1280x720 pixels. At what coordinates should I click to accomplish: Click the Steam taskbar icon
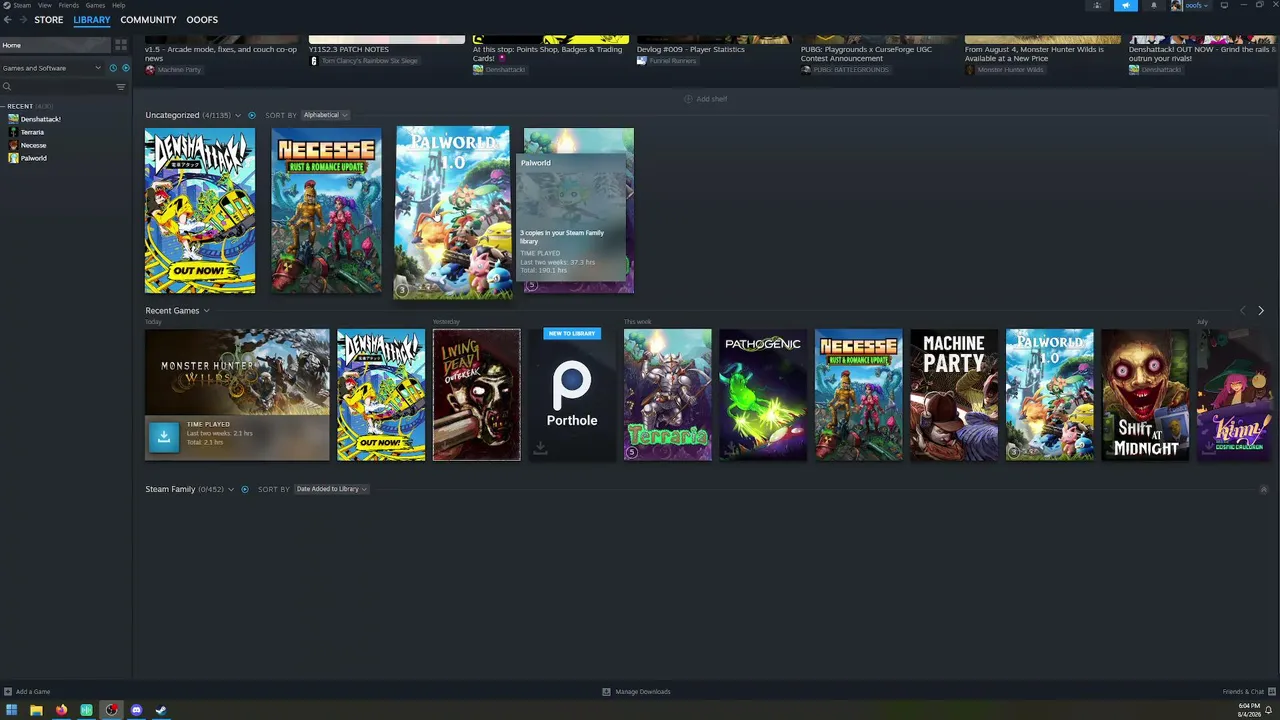(x=161, y=710)
